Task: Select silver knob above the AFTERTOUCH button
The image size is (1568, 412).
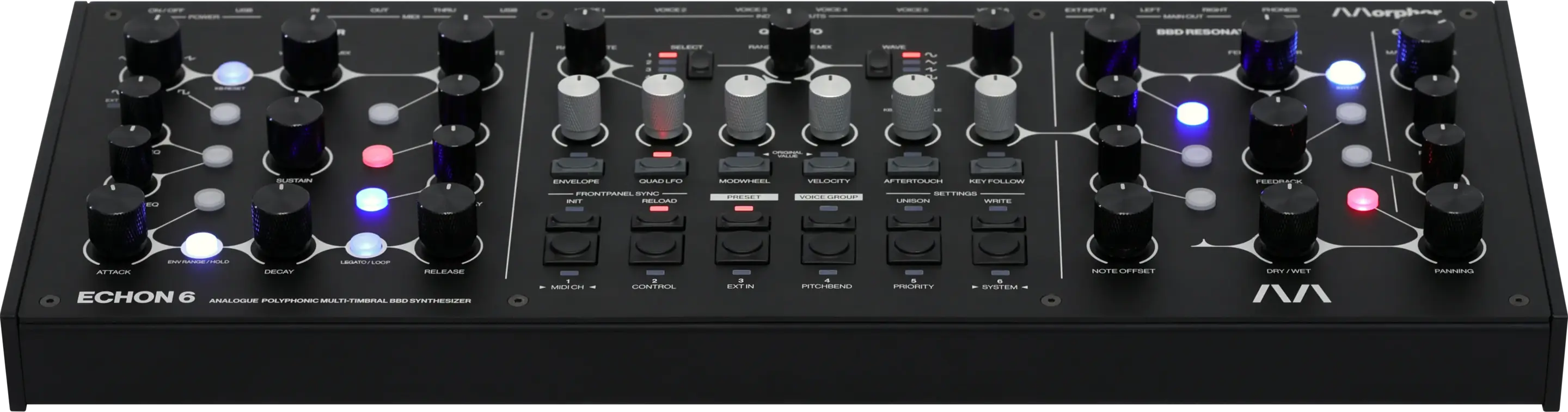Action: 913,108
